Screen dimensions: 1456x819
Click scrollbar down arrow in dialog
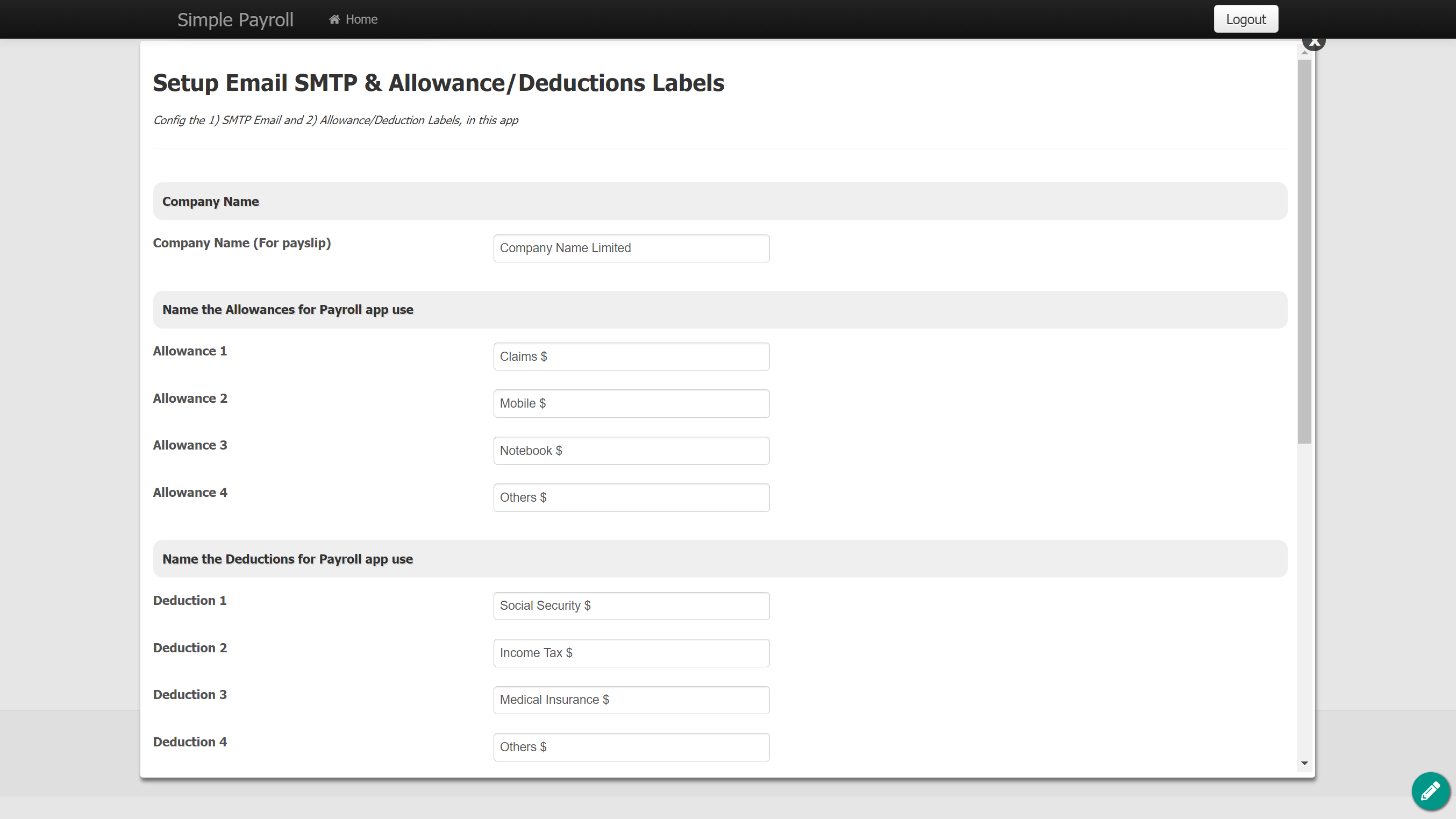[1304, 763]
